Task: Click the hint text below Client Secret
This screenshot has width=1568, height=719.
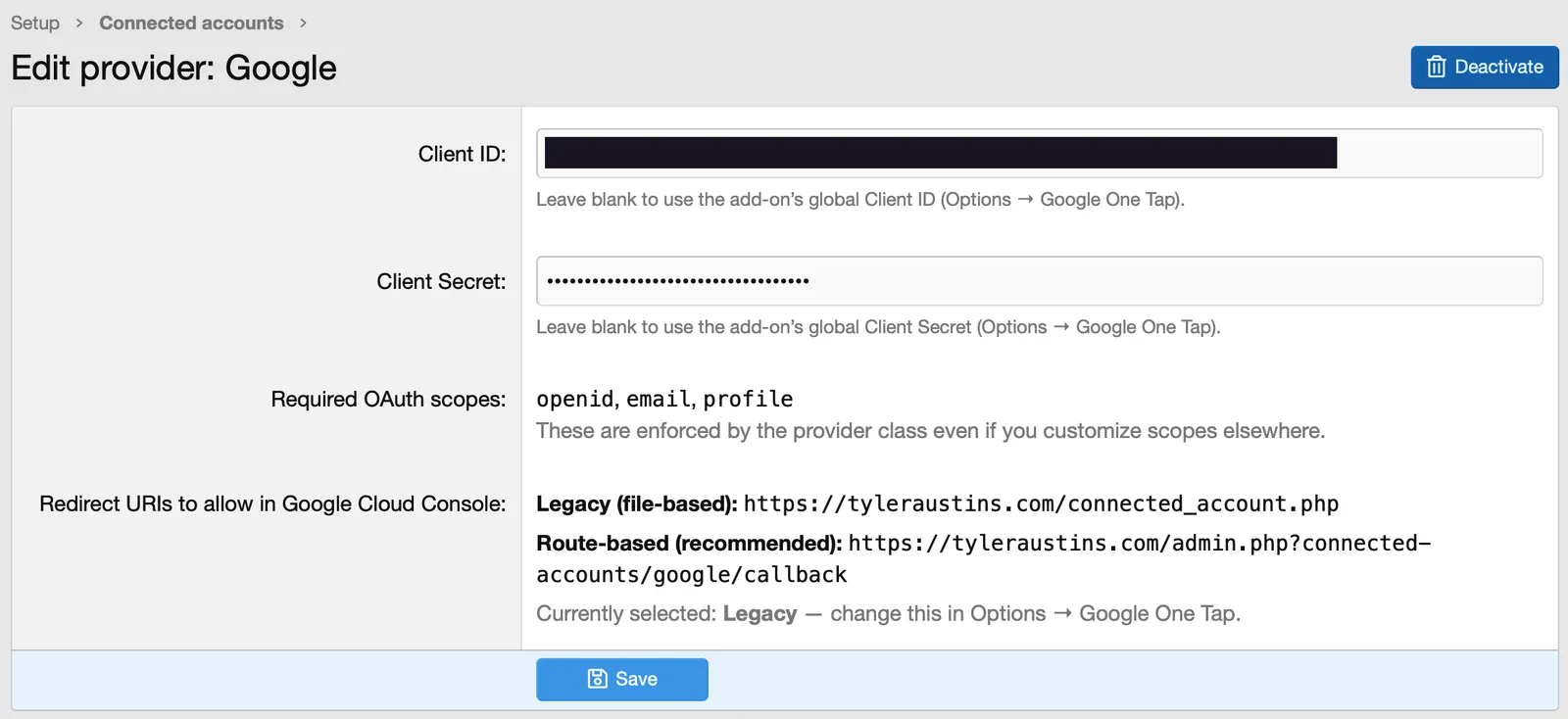Action: tap(877, 327)
